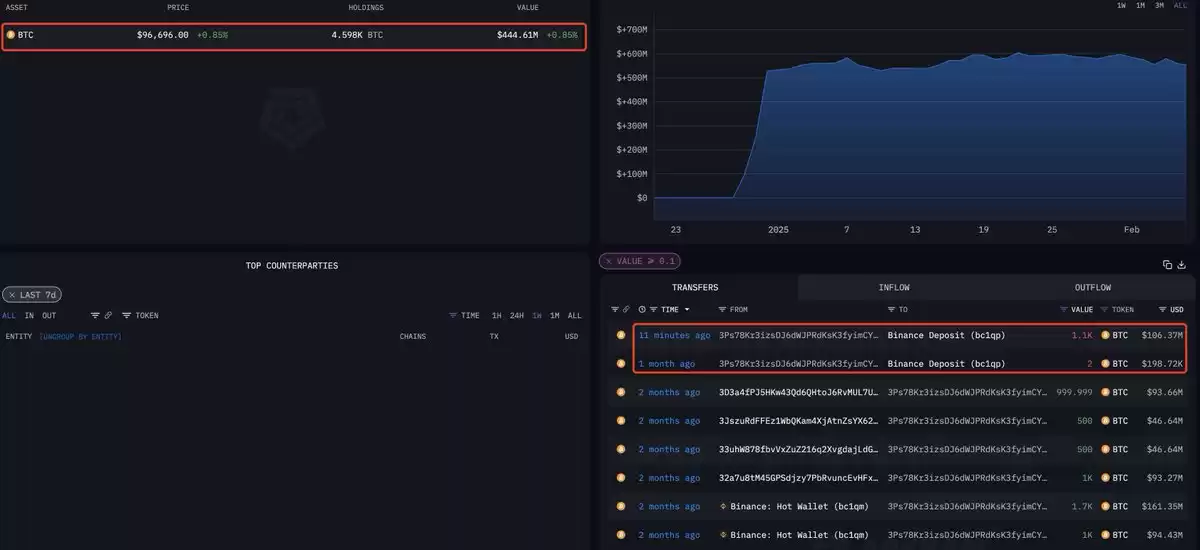Screen dimensions: 1200x550
Task: Open Binance Deposit (bc1qp) in the 1.1K row
Action: click(x=946, y=336)
